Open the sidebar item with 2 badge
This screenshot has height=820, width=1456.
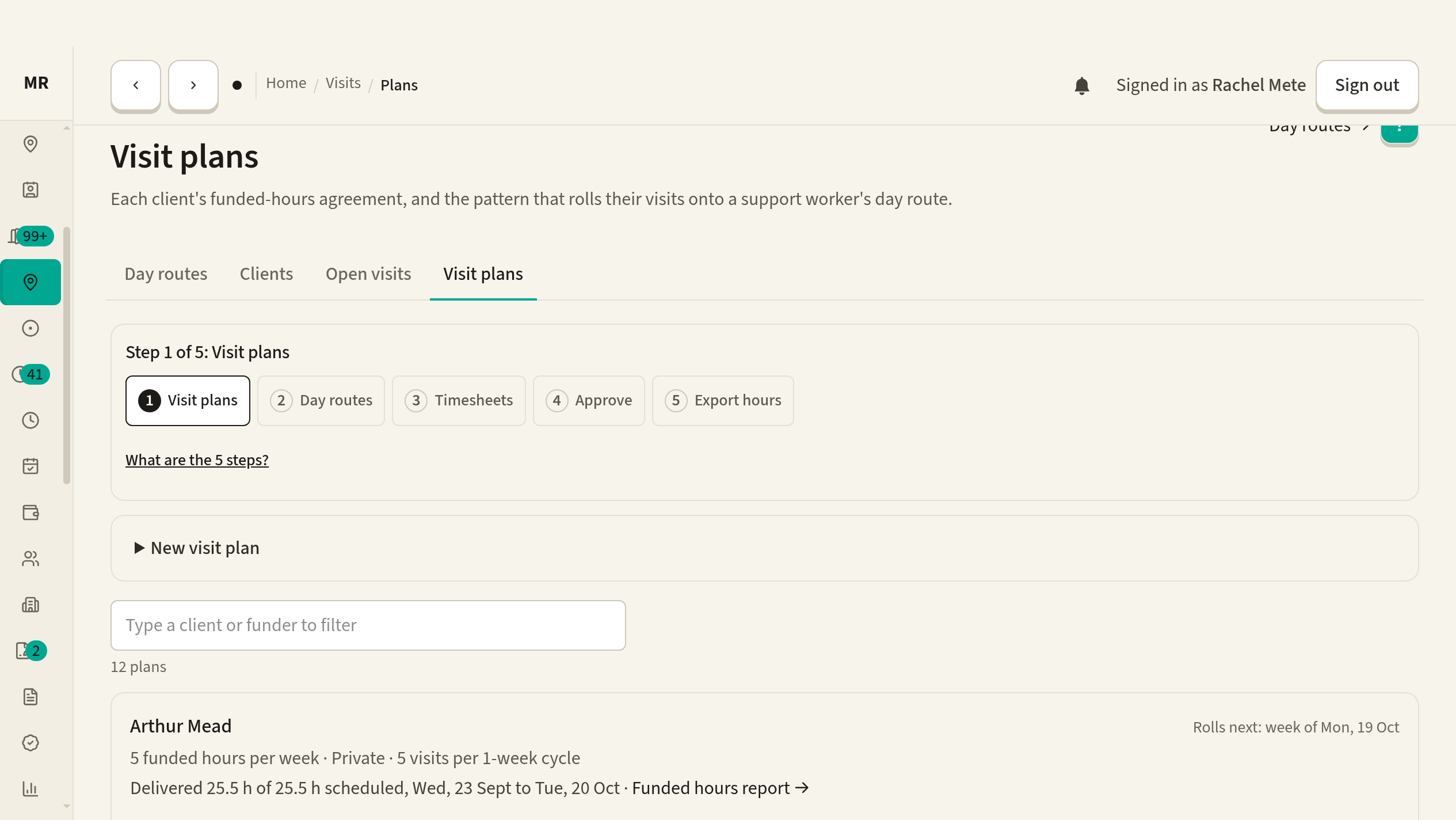(31, 651)
